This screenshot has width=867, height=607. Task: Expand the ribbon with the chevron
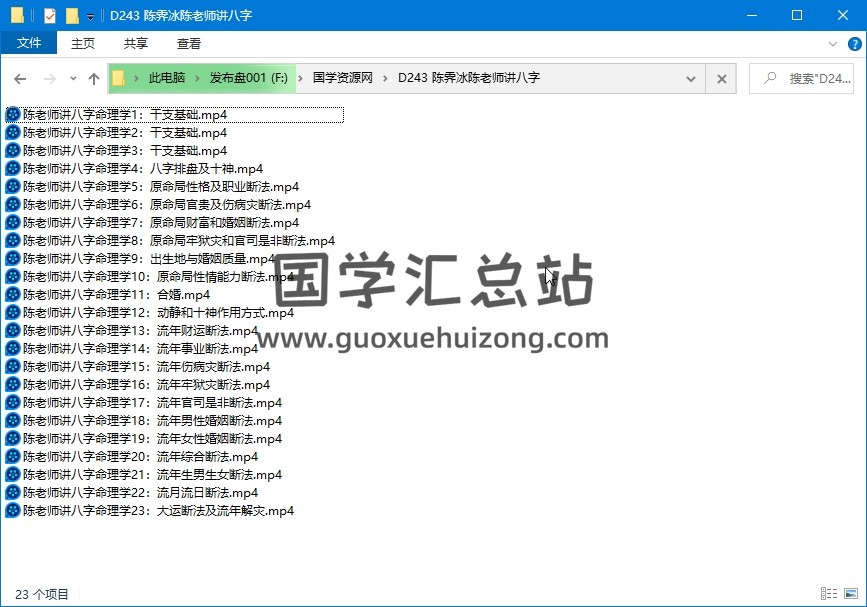click(833, 44)
